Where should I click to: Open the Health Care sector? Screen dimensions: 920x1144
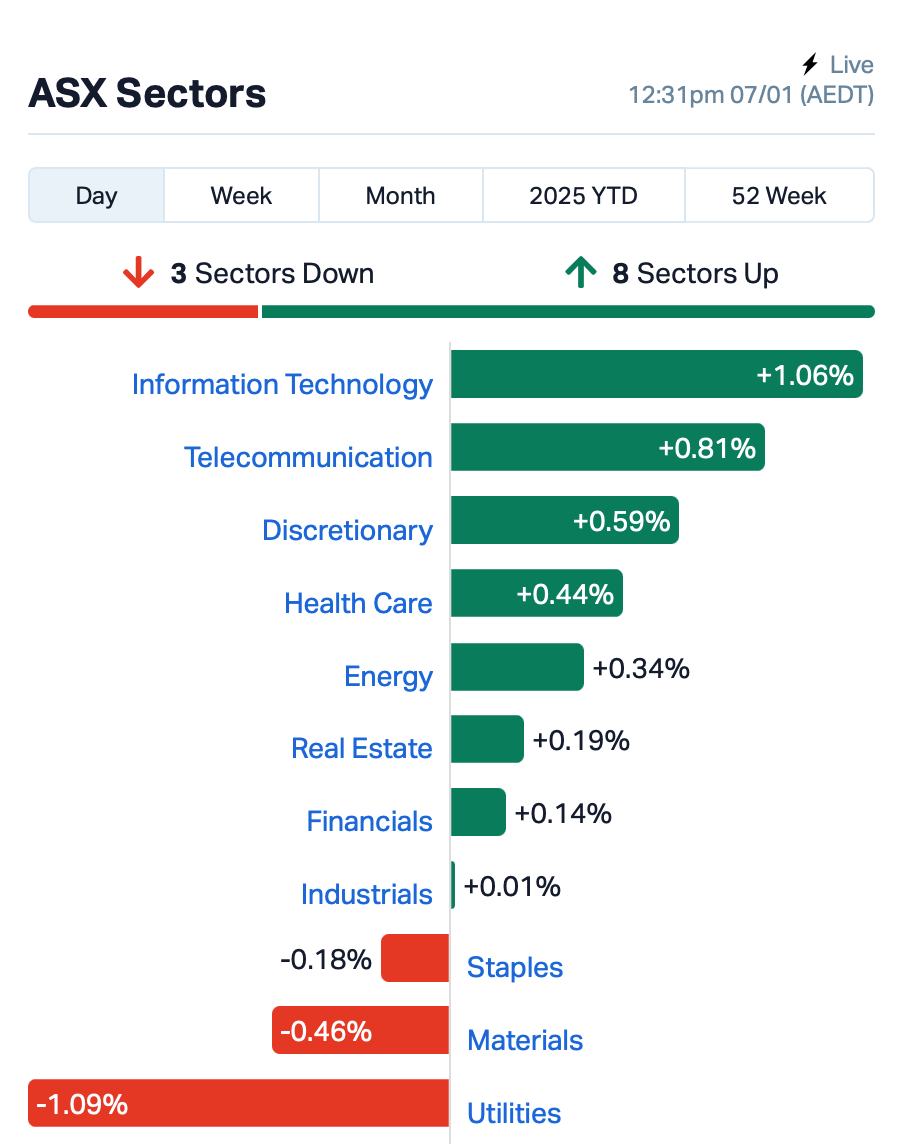click(x=358, y=603)
